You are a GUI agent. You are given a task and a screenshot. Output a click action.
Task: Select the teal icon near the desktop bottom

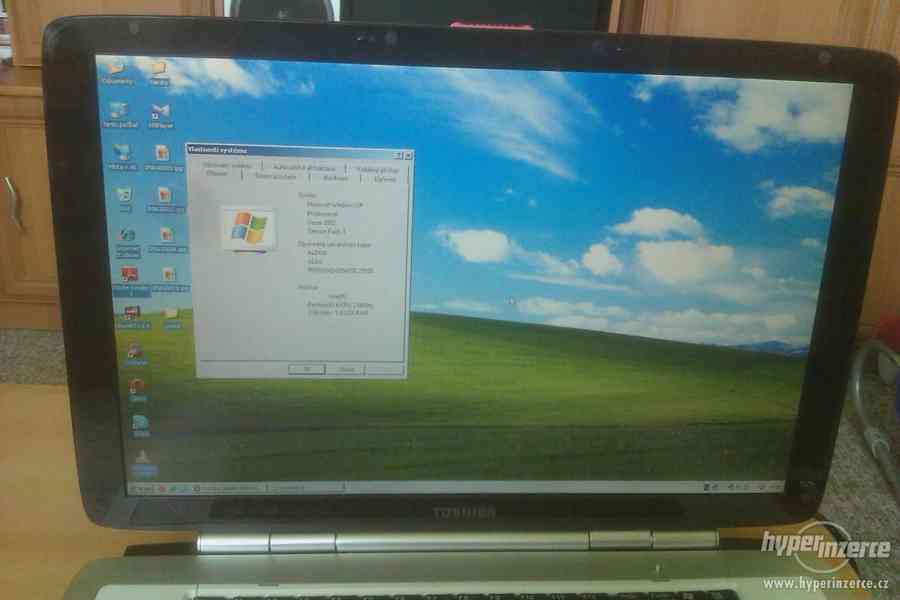click(140, 426)
